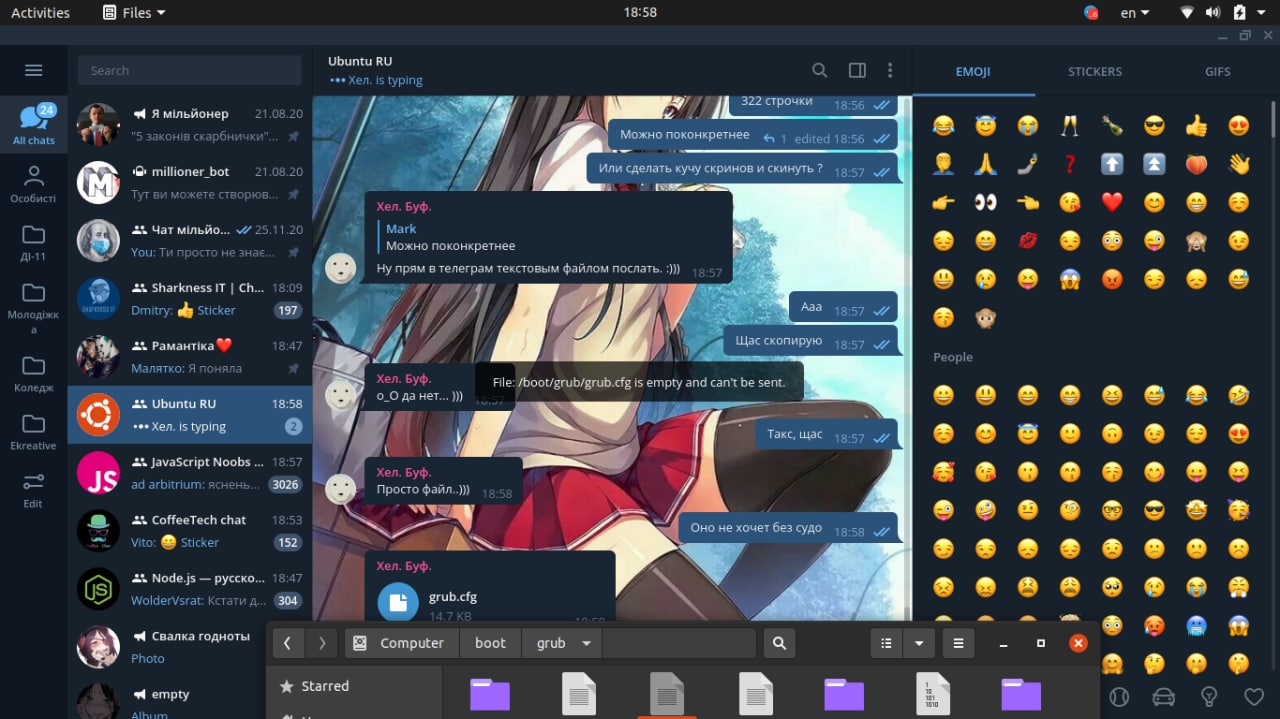
Task: Click the boot breadcrumb button
Action: pos(490,643)
